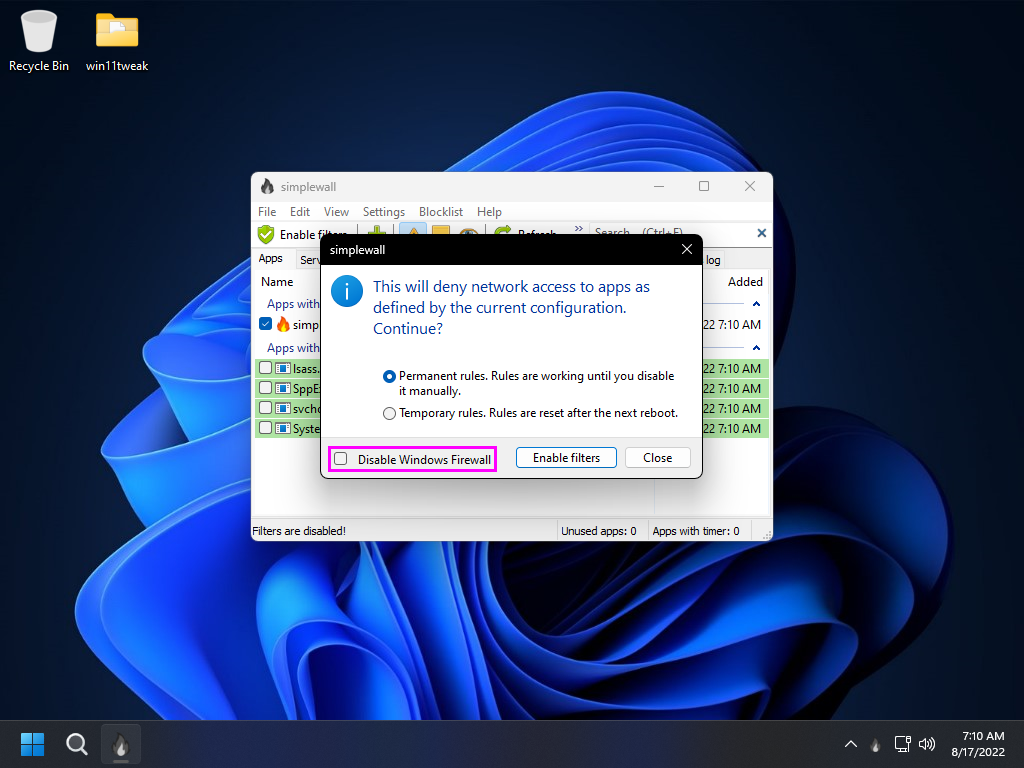
Task: Open the View menu
Action: pos(336,212)
